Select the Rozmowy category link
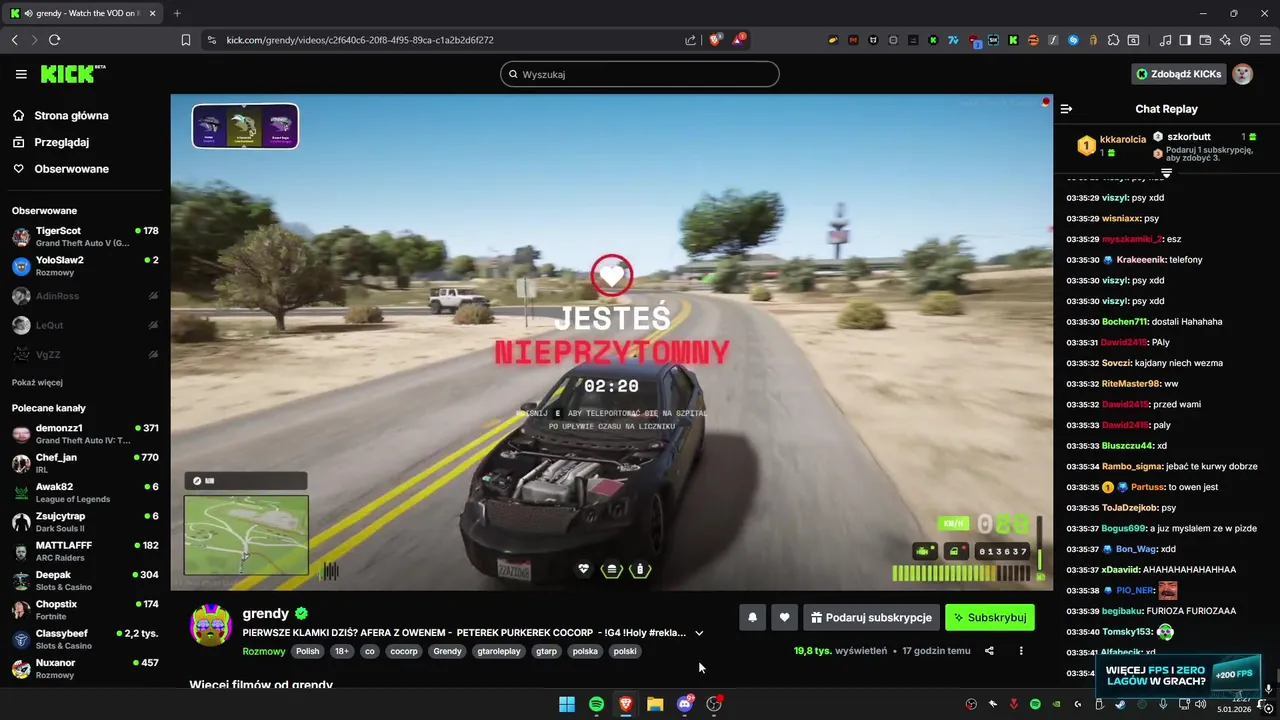The width and height of the screenshot is (1280, 720). click(264, 651)
